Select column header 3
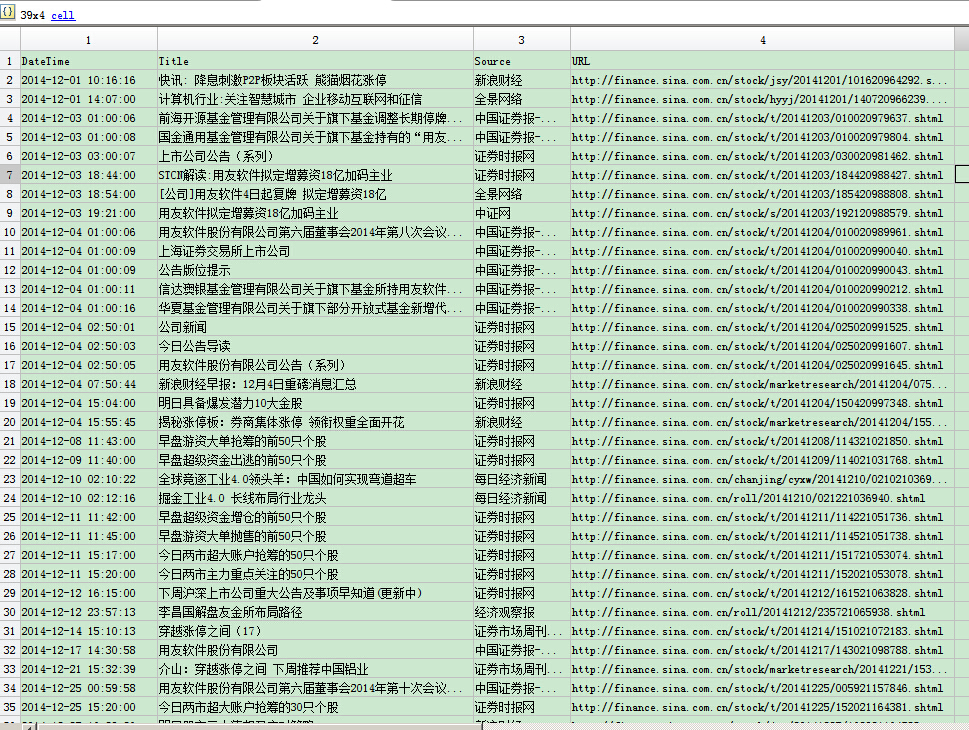This screenshot has width=969, height=730. (x=522, y=40)
